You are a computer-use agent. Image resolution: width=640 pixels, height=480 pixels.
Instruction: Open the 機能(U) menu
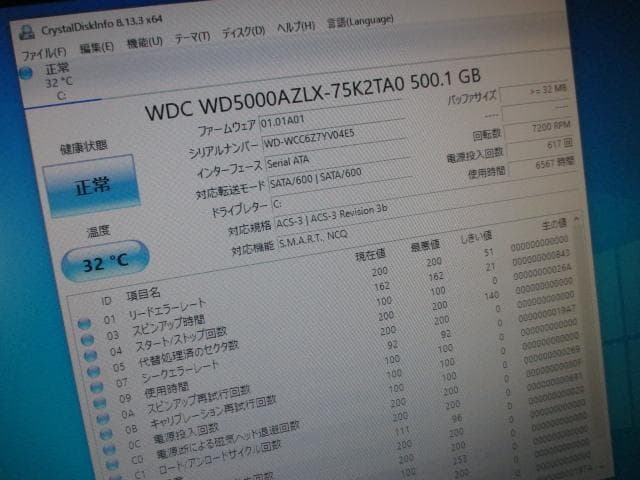pos(144,42)
